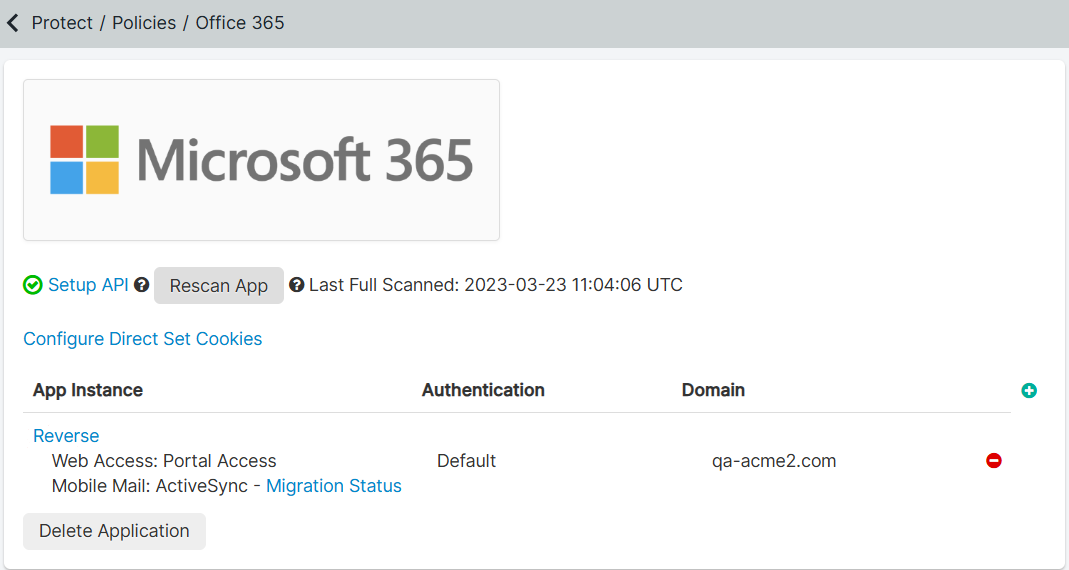This screenshot has width=1069, height=570.
Task: Click the green Setup API checkmark icon
Action: [33, 285]
